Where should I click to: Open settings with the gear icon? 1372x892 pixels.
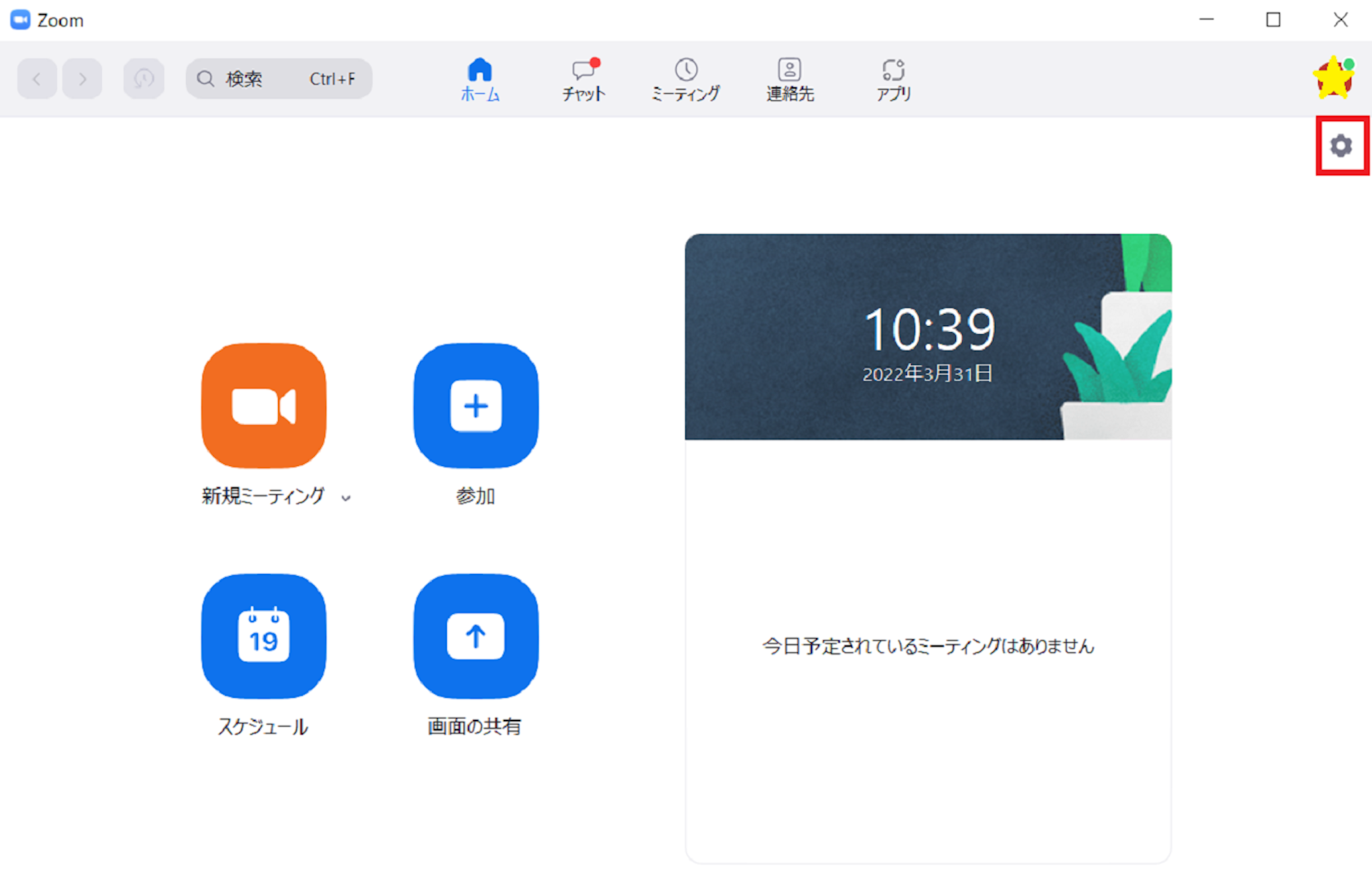pyautogui.click(x=1341, y=146)
